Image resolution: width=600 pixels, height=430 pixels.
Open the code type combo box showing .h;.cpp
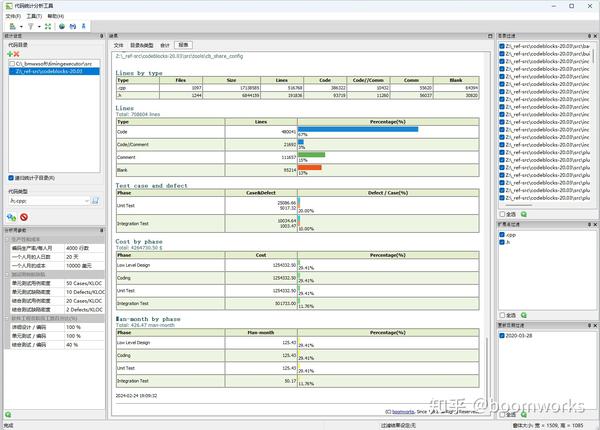(49, 201)
